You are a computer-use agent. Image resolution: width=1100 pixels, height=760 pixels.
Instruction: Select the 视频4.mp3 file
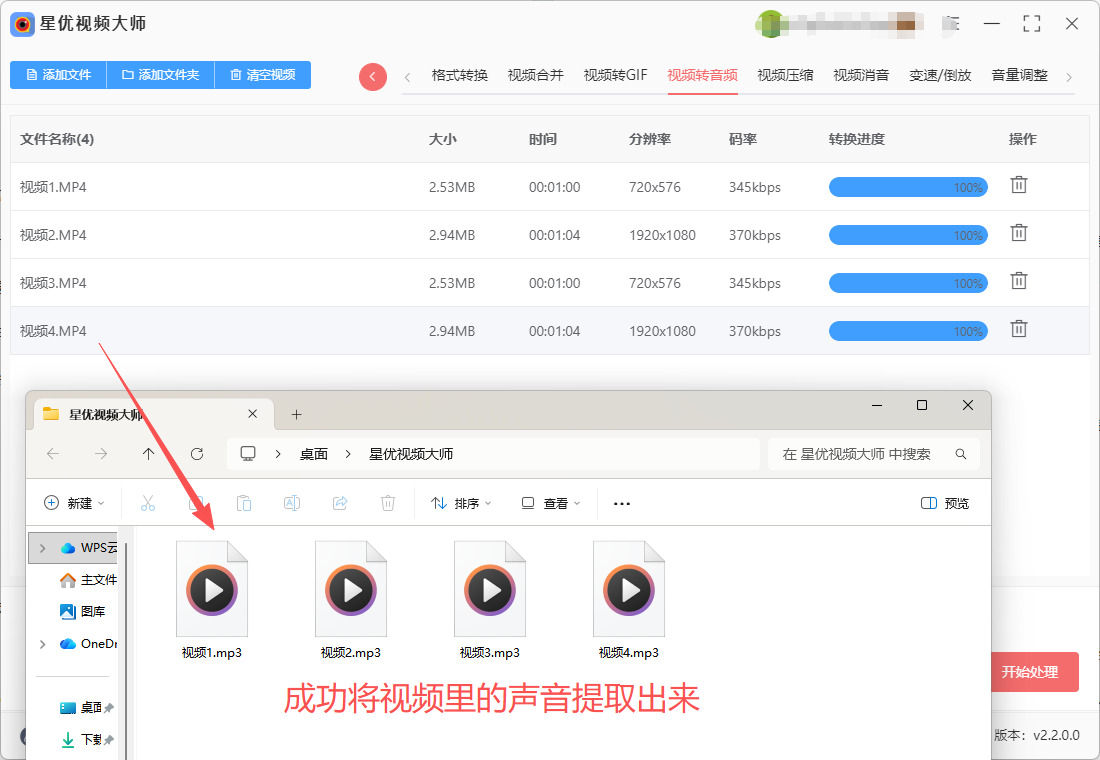629,600
